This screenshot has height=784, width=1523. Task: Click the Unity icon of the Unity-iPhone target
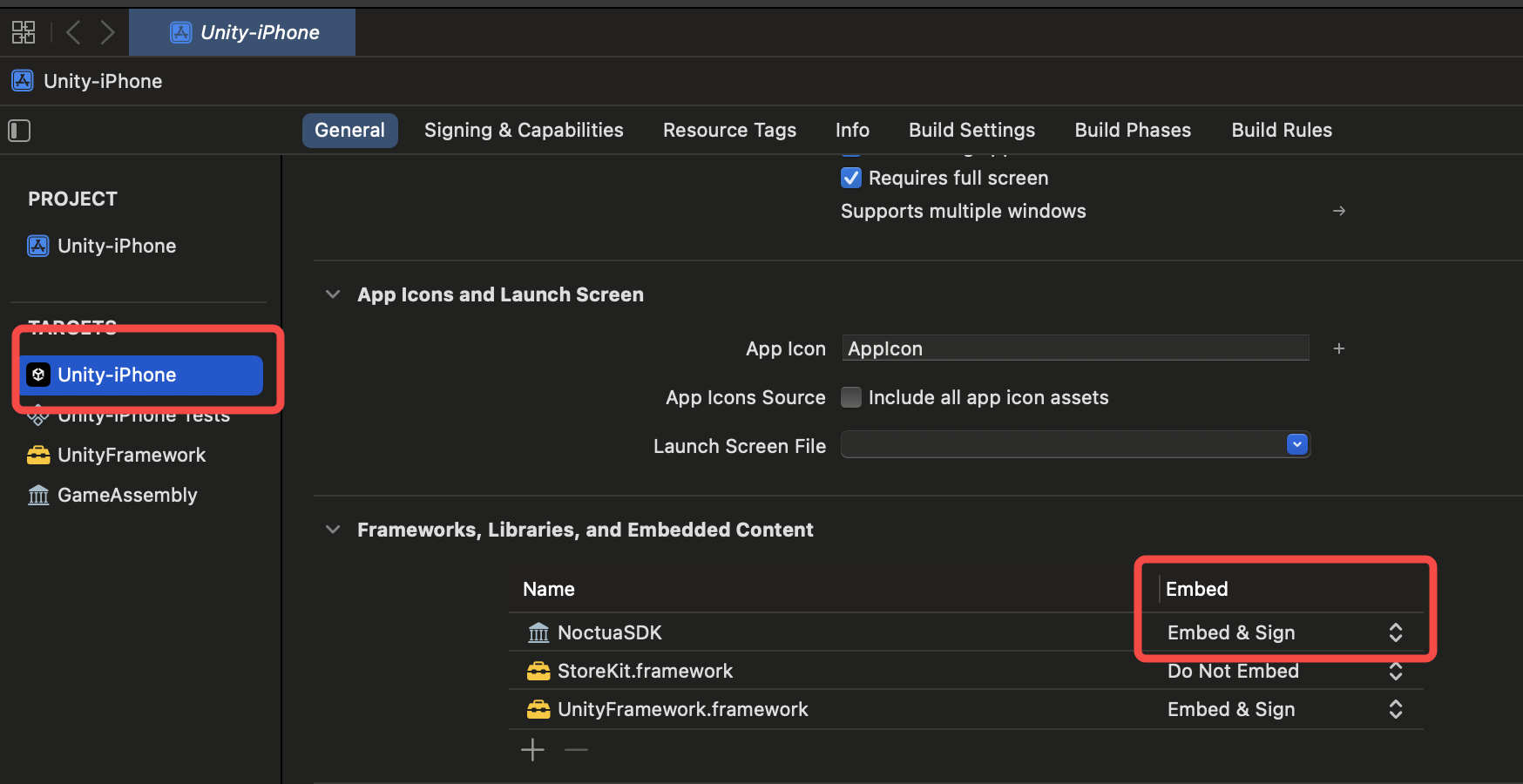tap(38, 375)
